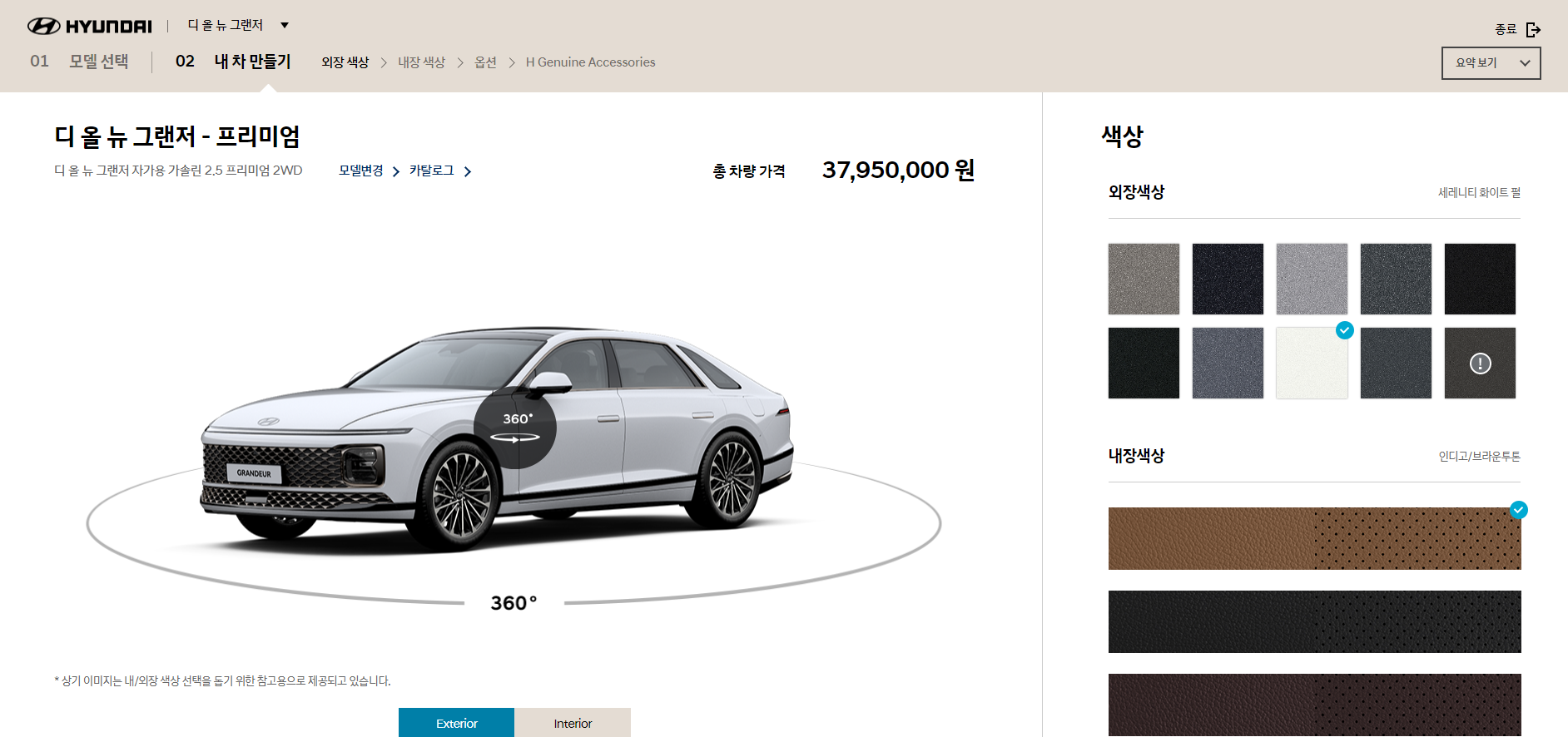1568x737 pixels.
Task: Go to step 01 모델 선택
Action: 79,62
